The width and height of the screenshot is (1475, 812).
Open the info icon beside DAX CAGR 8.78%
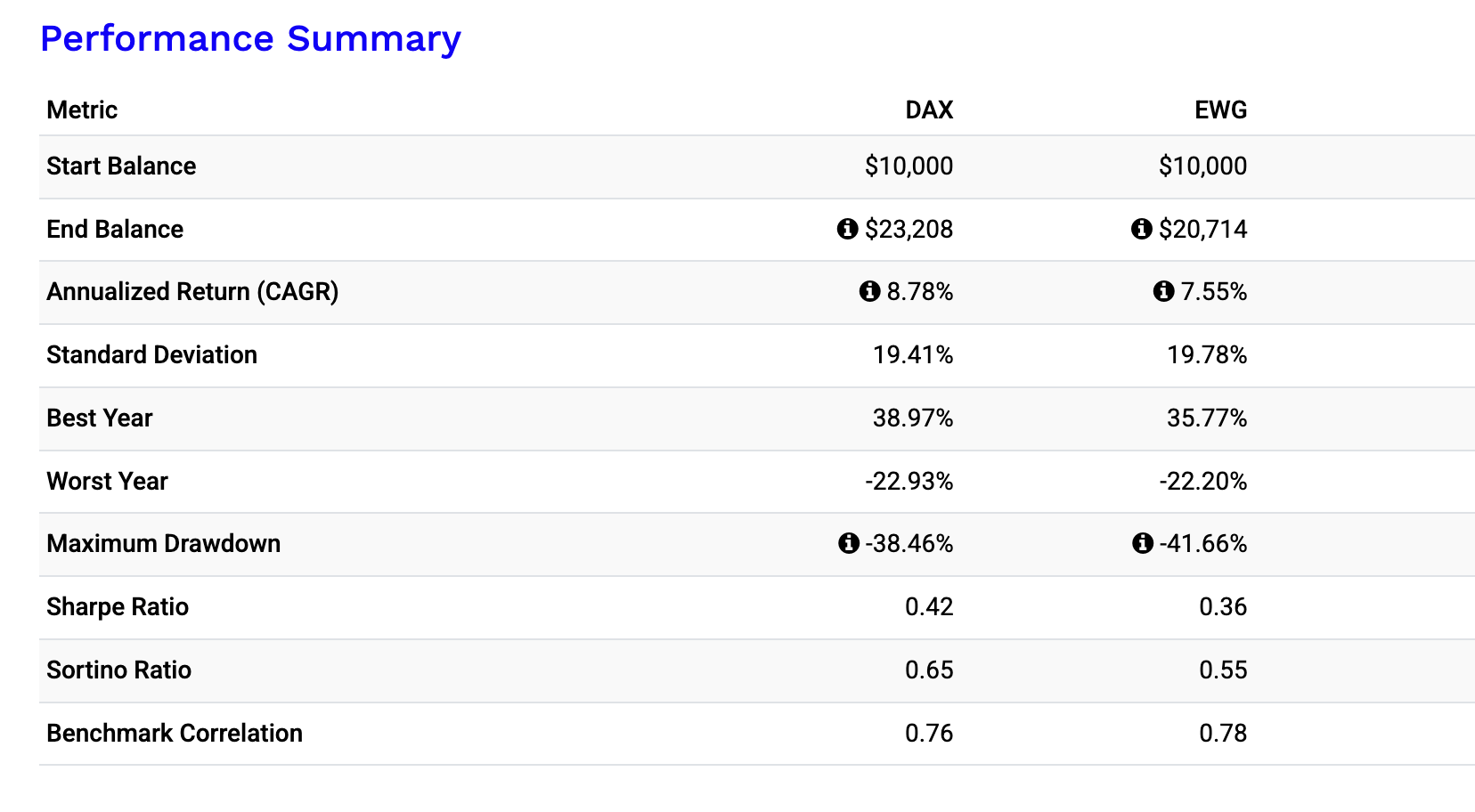(869, 291)
